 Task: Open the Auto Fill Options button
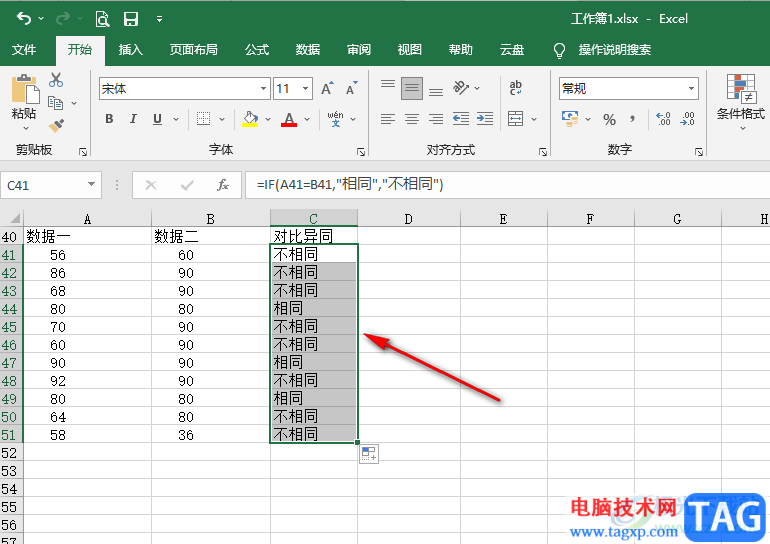tap(369, 454)
